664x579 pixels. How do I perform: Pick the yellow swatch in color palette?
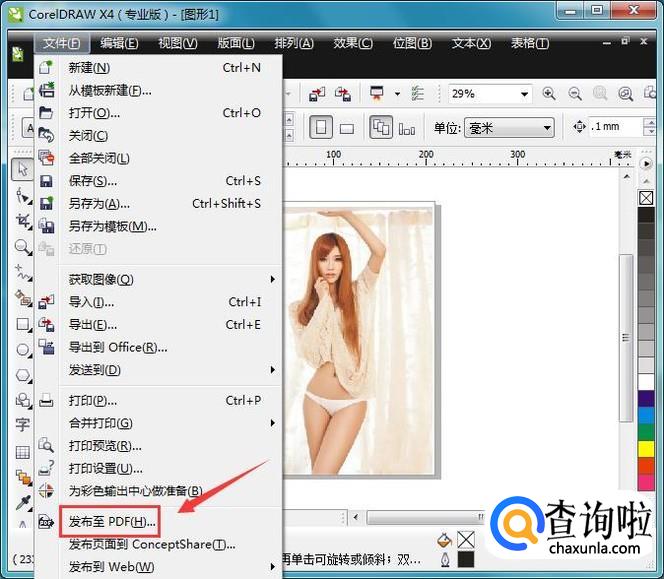[646, 449]
